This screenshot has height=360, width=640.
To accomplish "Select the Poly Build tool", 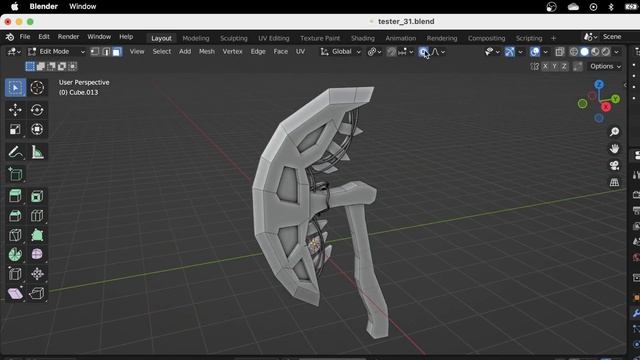I will 37,235.
